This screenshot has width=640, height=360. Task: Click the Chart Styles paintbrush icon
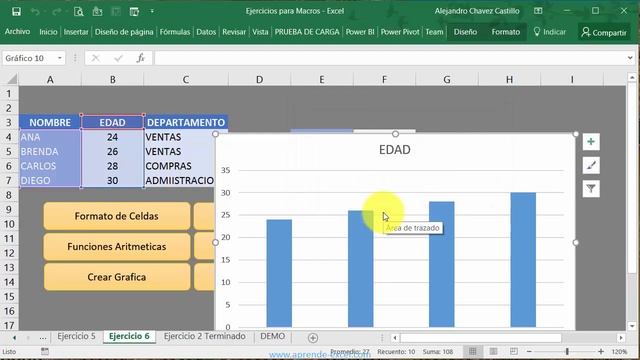point(591,165)
